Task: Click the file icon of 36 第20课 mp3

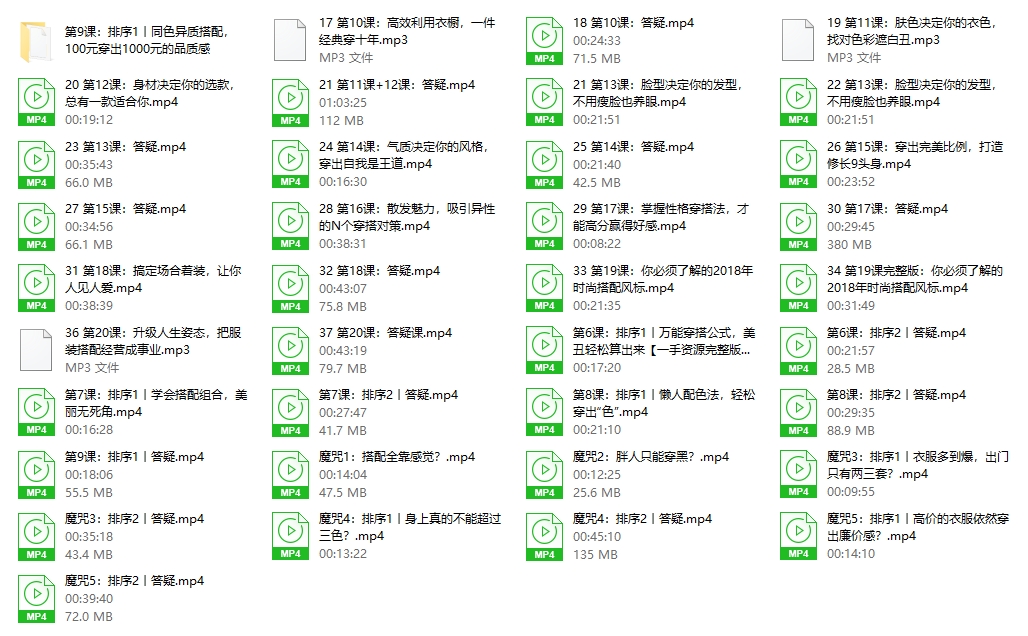Action: click(x=36, y=351)
